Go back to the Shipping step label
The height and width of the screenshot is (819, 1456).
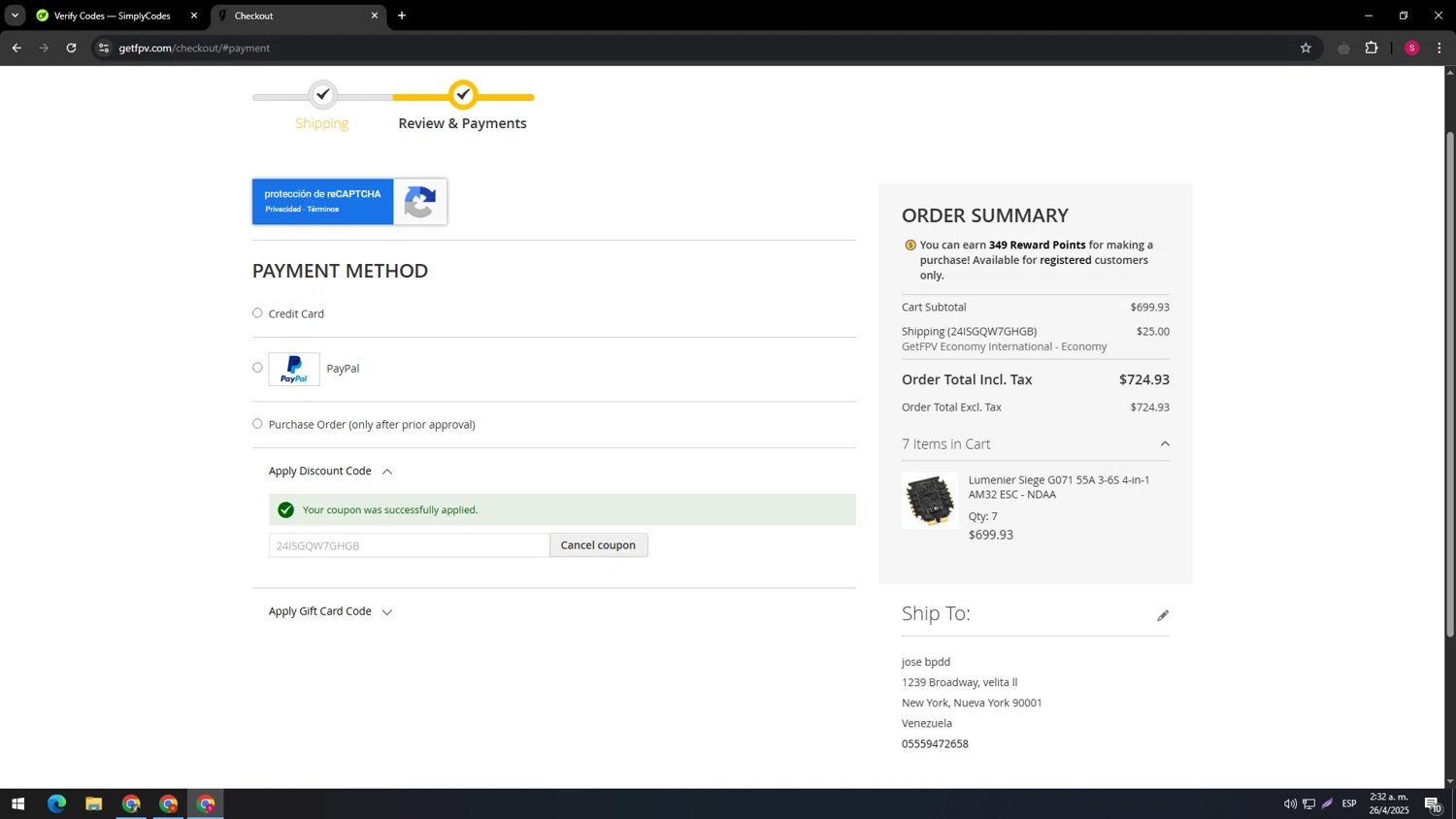pos(322,123)
